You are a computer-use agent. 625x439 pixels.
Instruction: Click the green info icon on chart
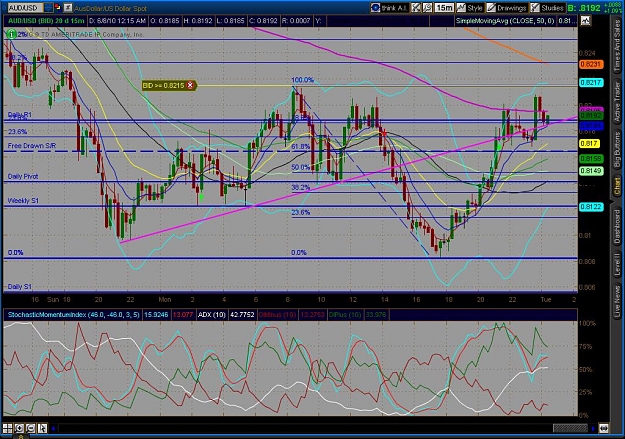(11, 34)
